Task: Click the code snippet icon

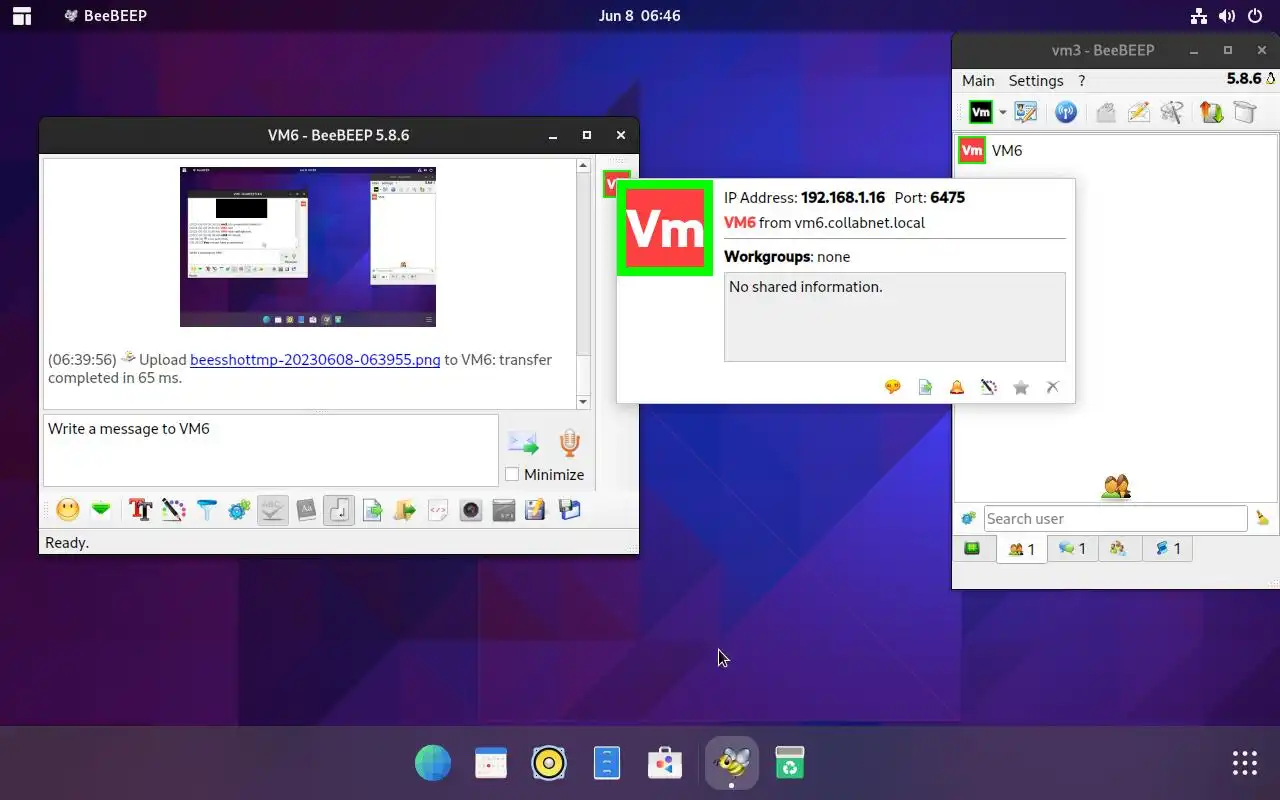Action: 438,510
